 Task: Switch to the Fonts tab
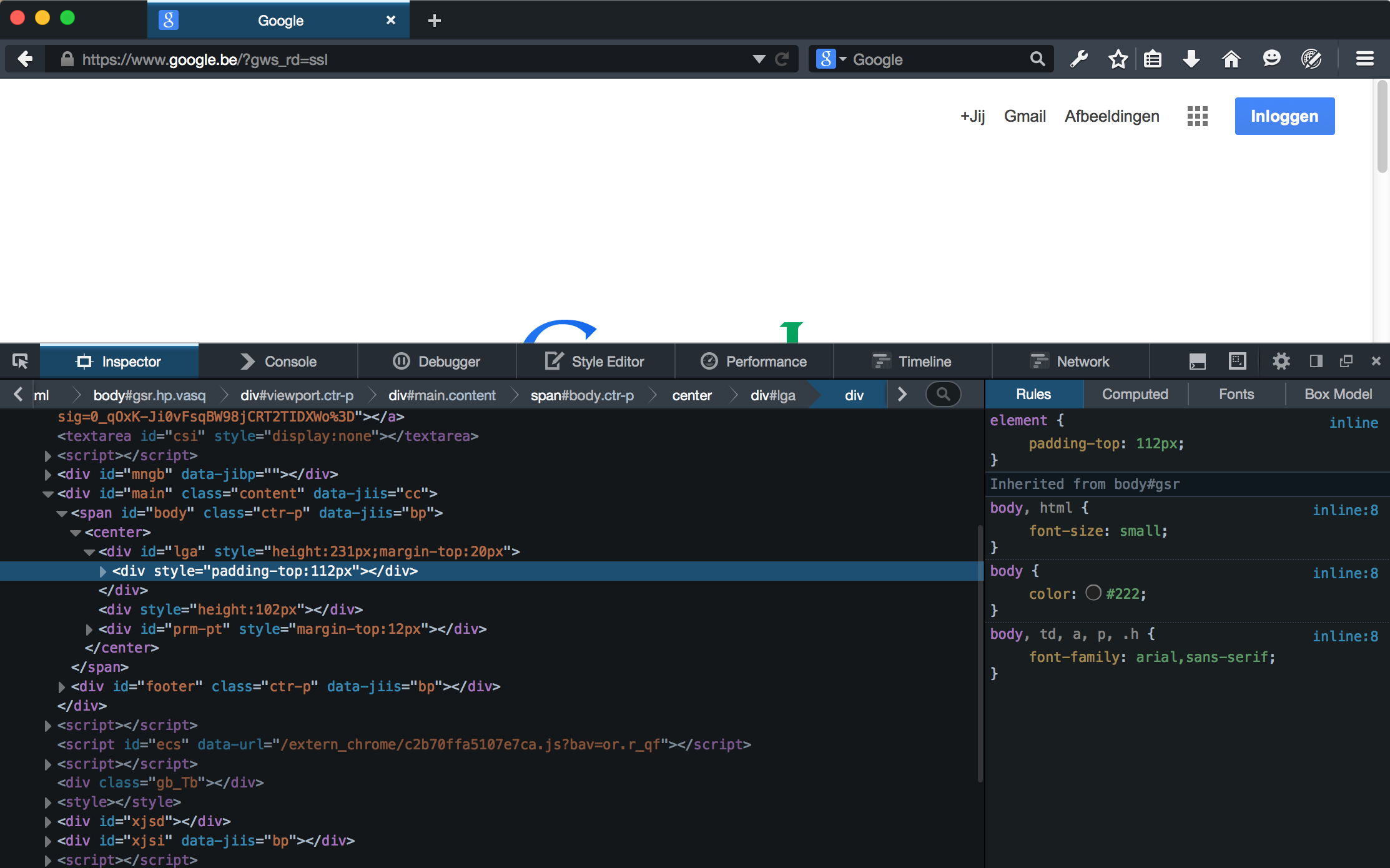point(1236,394)
